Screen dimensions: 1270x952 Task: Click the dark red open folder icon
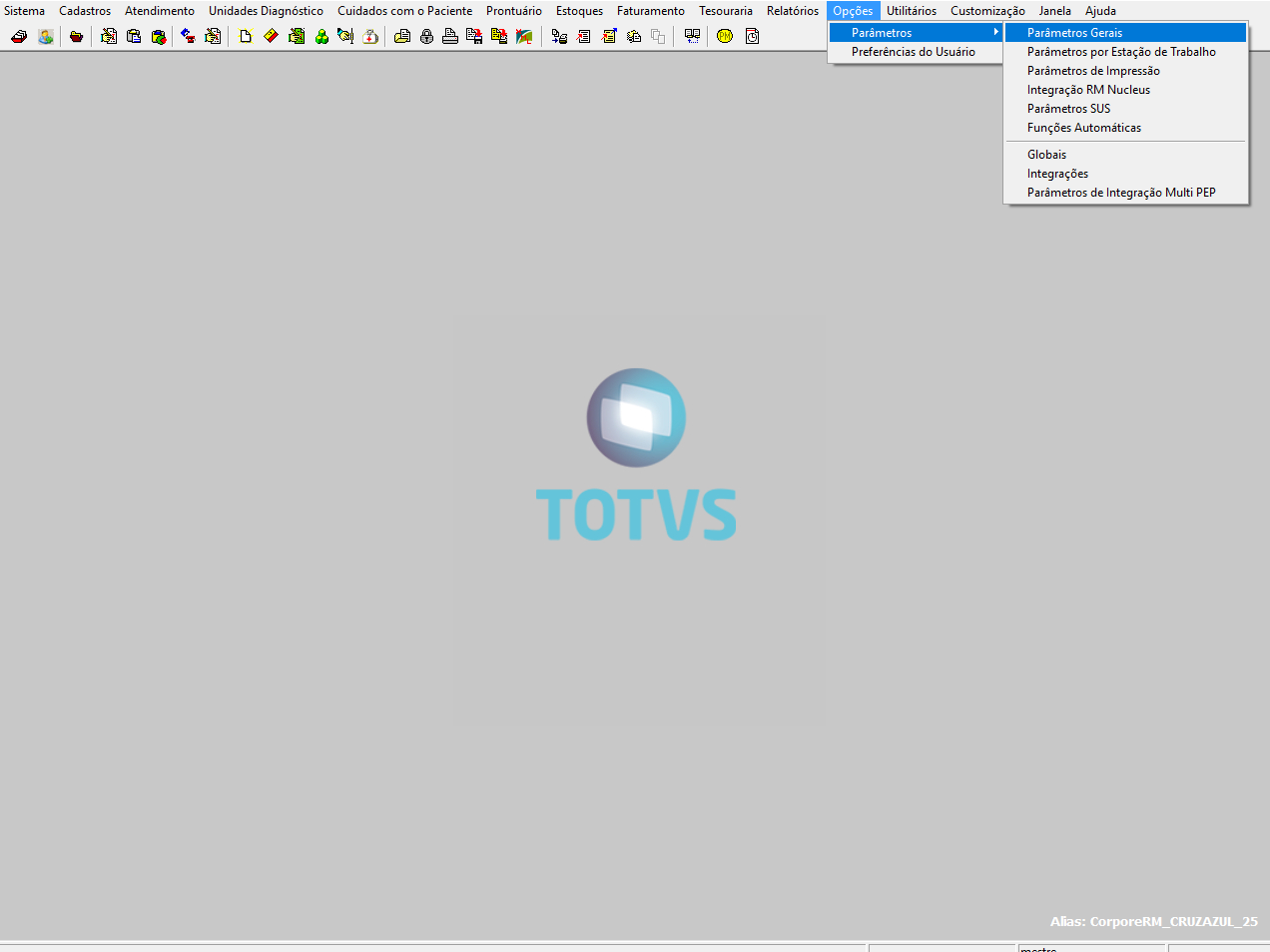click(x=76, y=36)
